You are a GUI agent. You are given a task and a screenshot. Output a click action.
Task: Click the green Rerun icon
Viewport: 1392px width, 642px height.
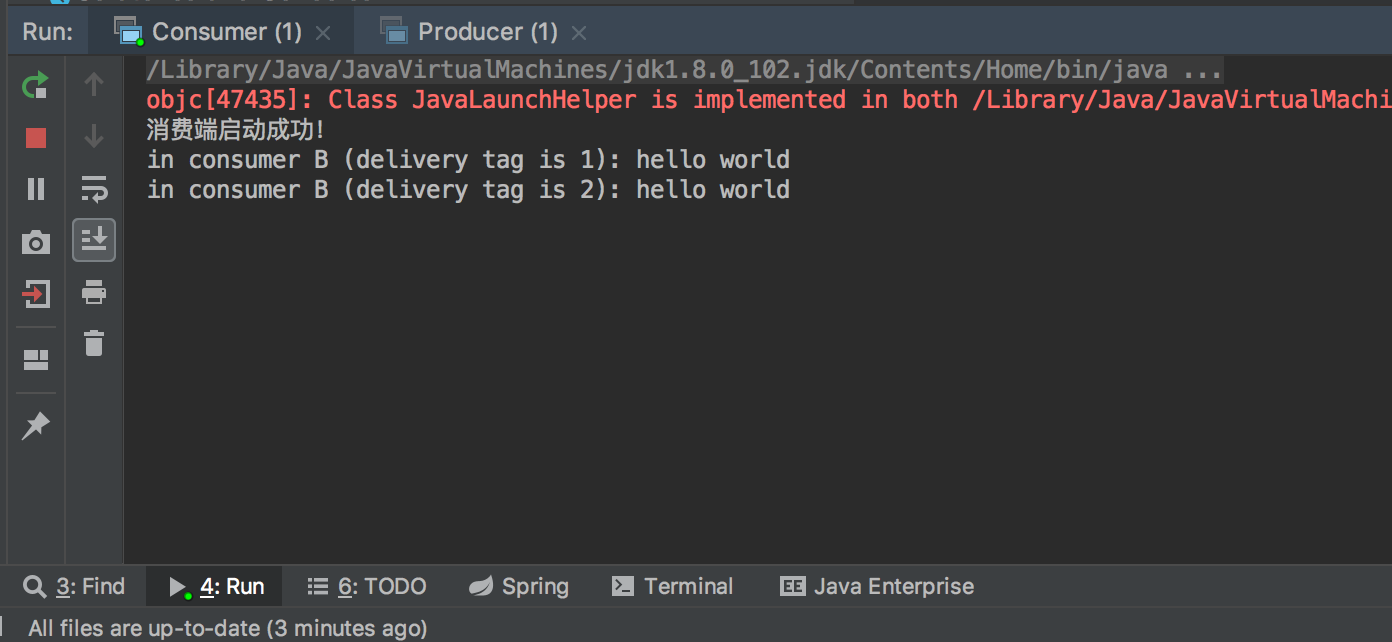click(x=35, y=85)
